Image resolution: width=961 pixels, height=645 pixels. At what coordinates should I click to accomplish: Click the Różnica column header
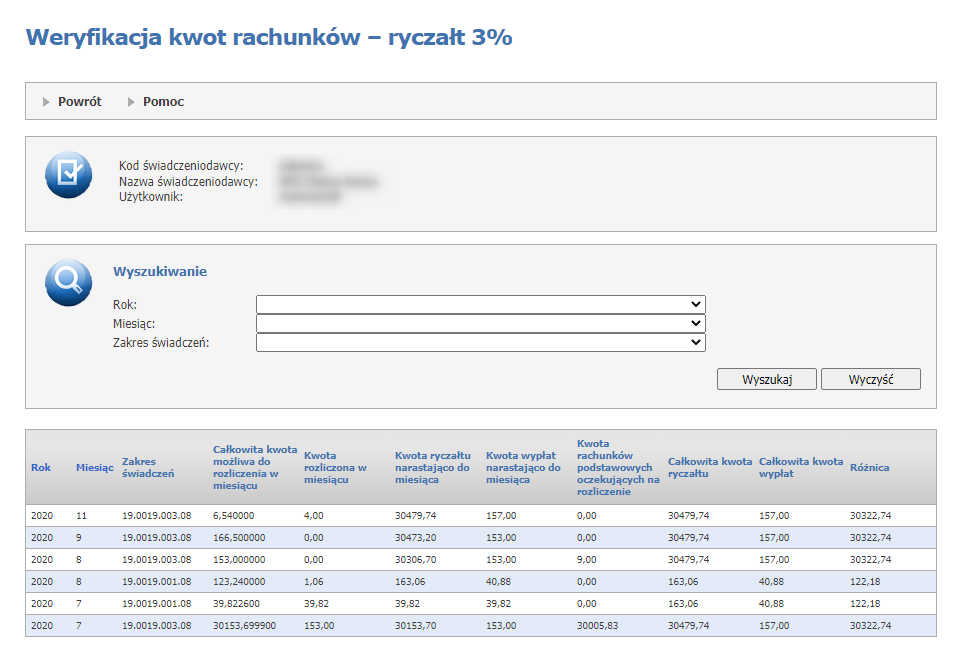(x=869, y=467)
